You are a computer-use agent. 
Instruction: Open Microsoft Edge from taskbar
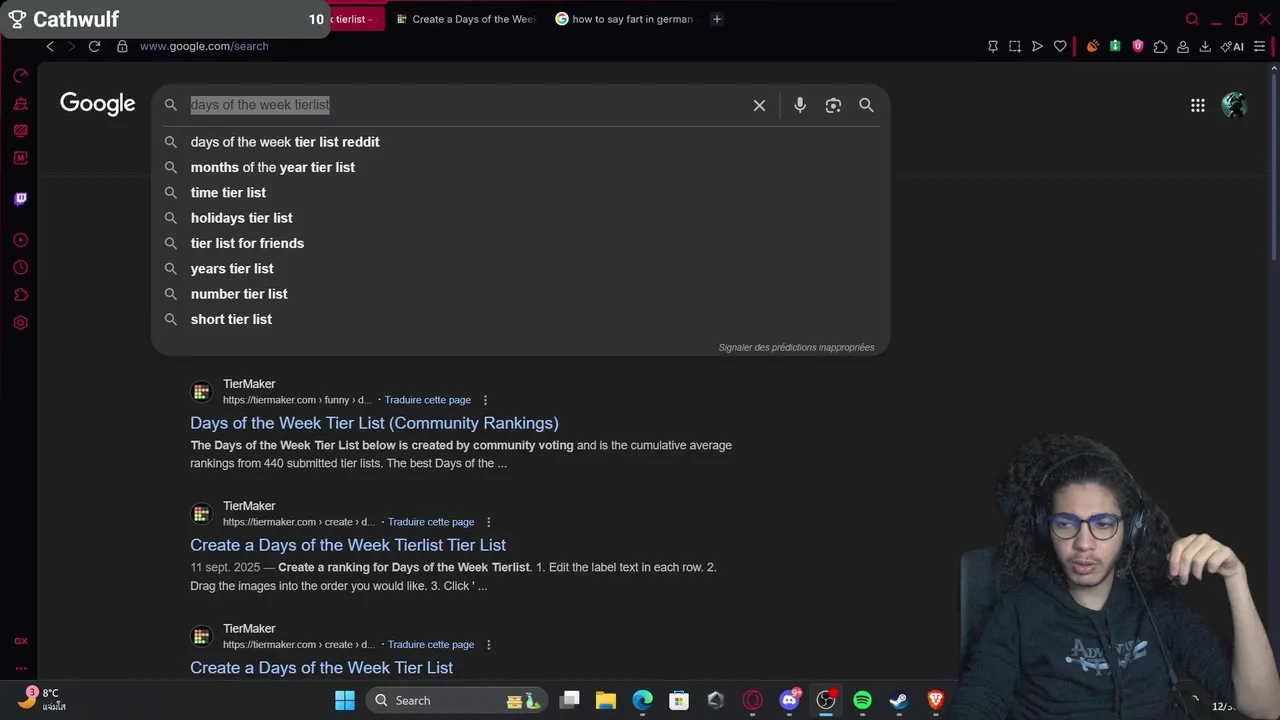coord(642,700)
